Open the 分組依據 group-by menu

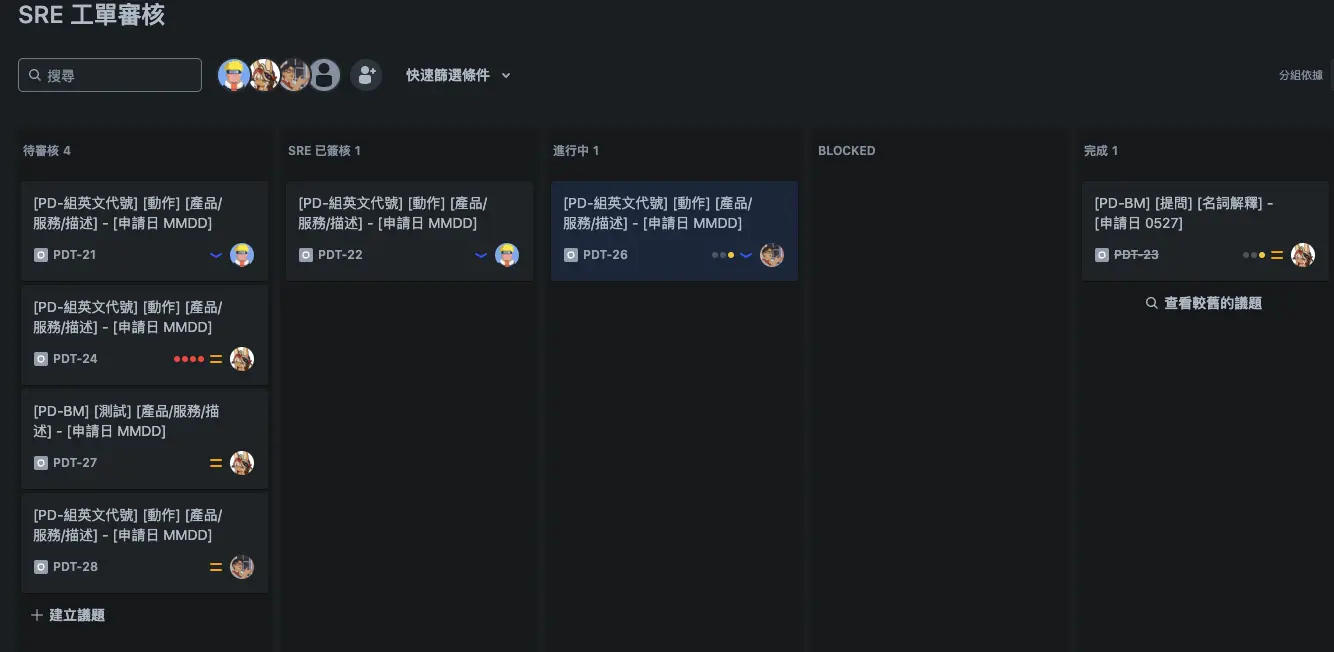click(1301, 75)
